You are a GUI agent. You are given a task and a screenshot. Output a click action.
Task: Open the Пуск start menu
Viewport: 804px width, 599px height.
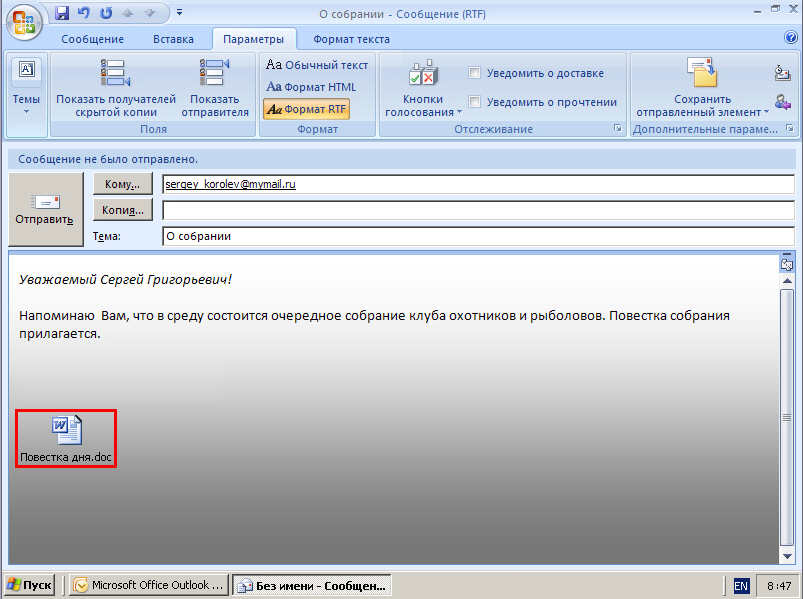(29, 585)
